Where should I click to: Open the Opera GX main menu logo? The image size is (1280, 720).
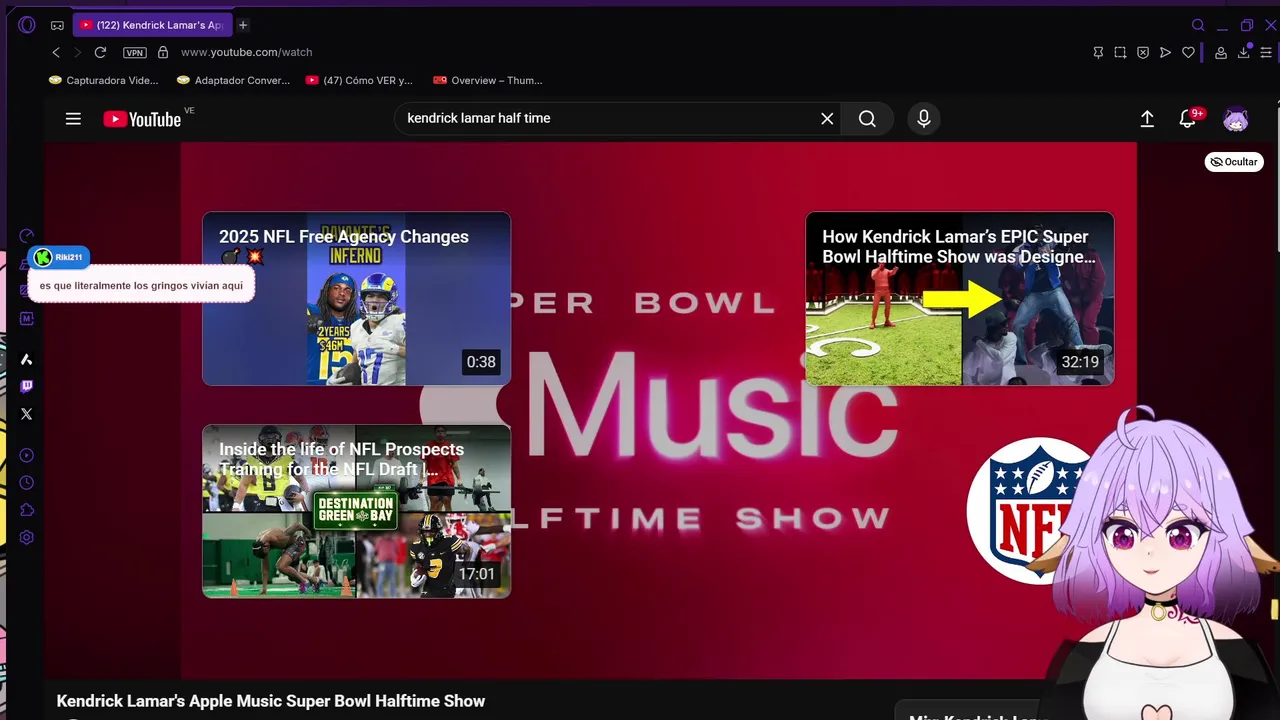[x=27, y=25]
